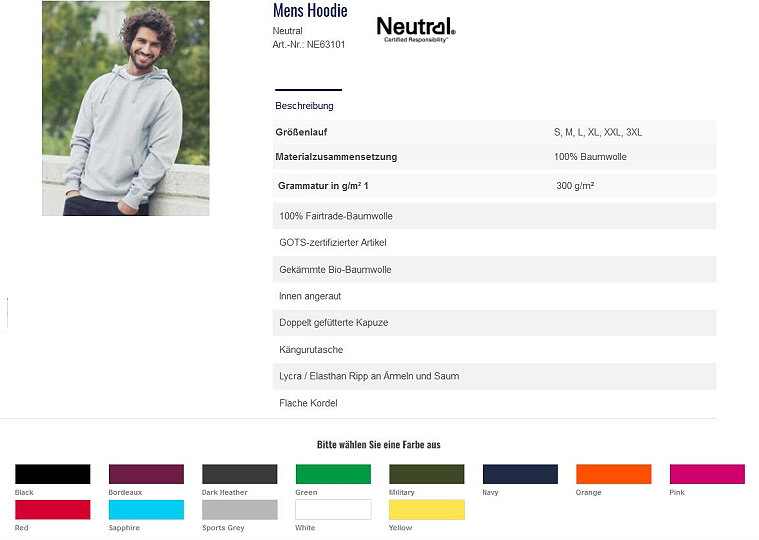Click the Black color name label
The image size is (759, 540).
[24, 492]
